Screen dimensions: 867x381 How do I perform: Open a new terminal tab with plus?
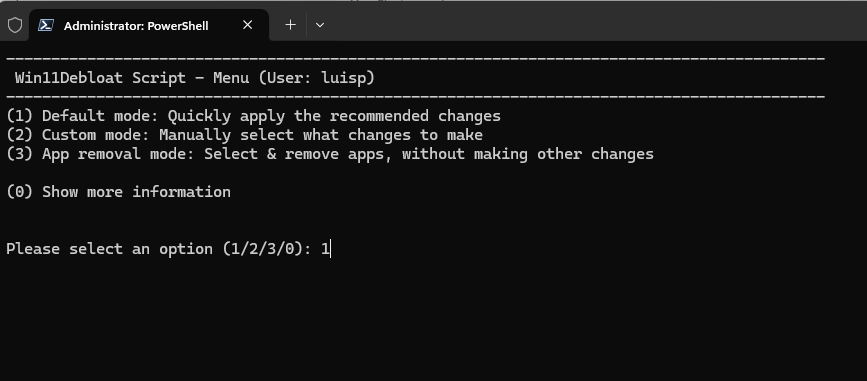pos(290,25)
